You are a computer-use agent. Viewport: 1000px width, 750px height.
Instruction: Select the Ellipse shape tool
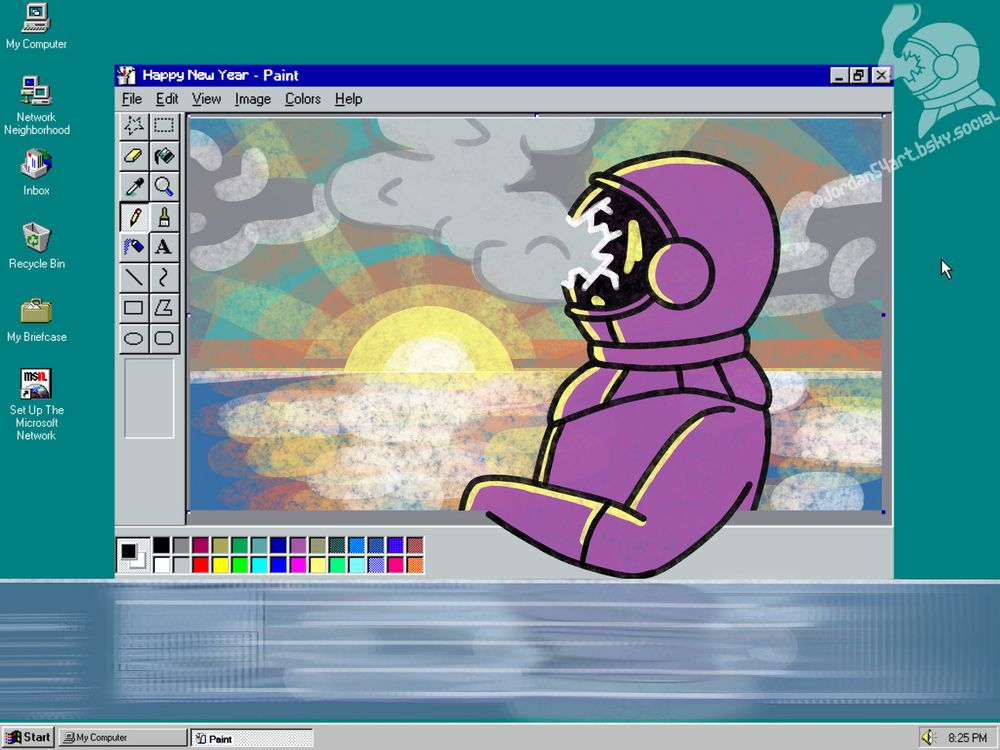(134, 338)
